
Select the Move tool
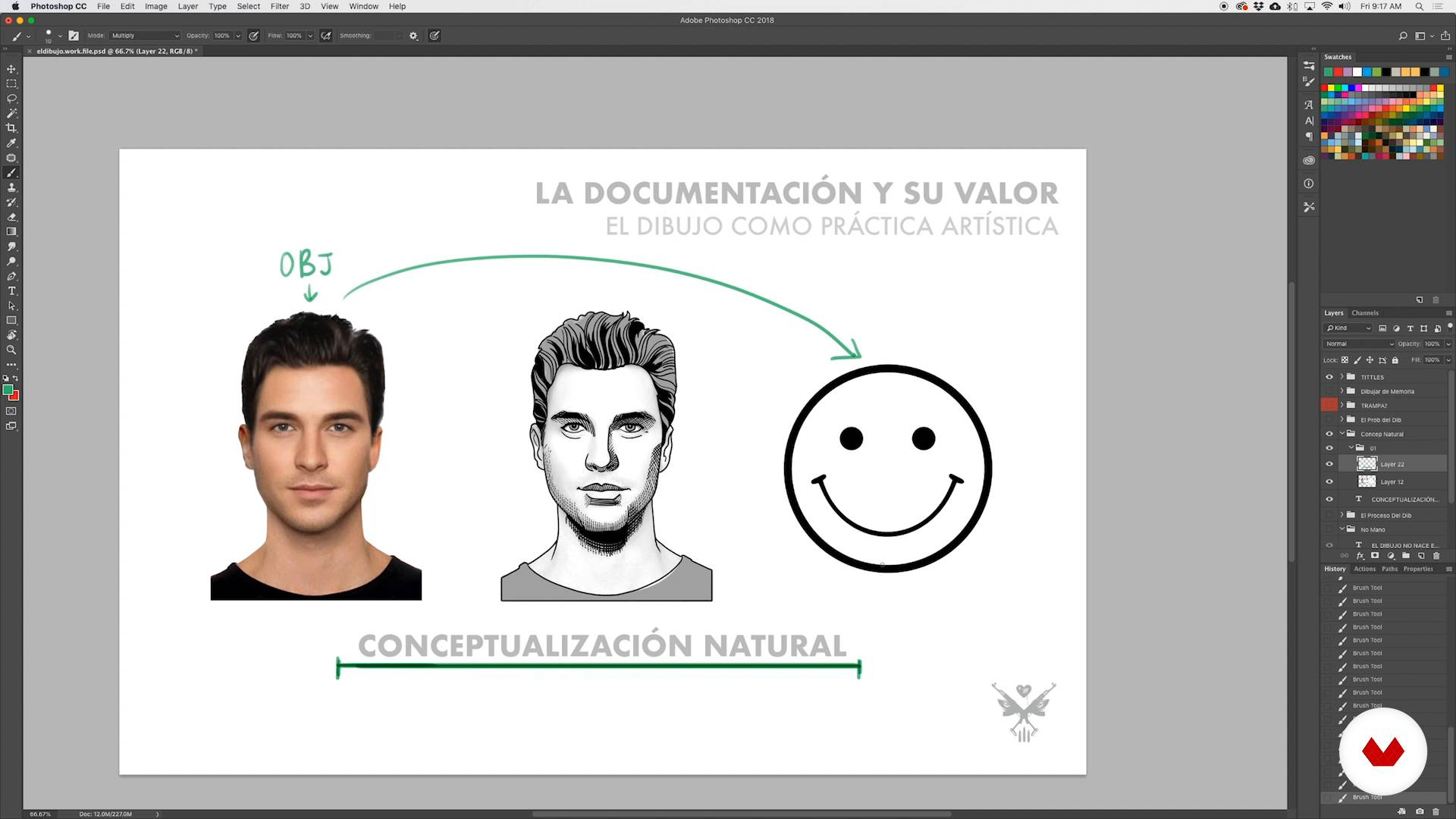tap(11, 69)
